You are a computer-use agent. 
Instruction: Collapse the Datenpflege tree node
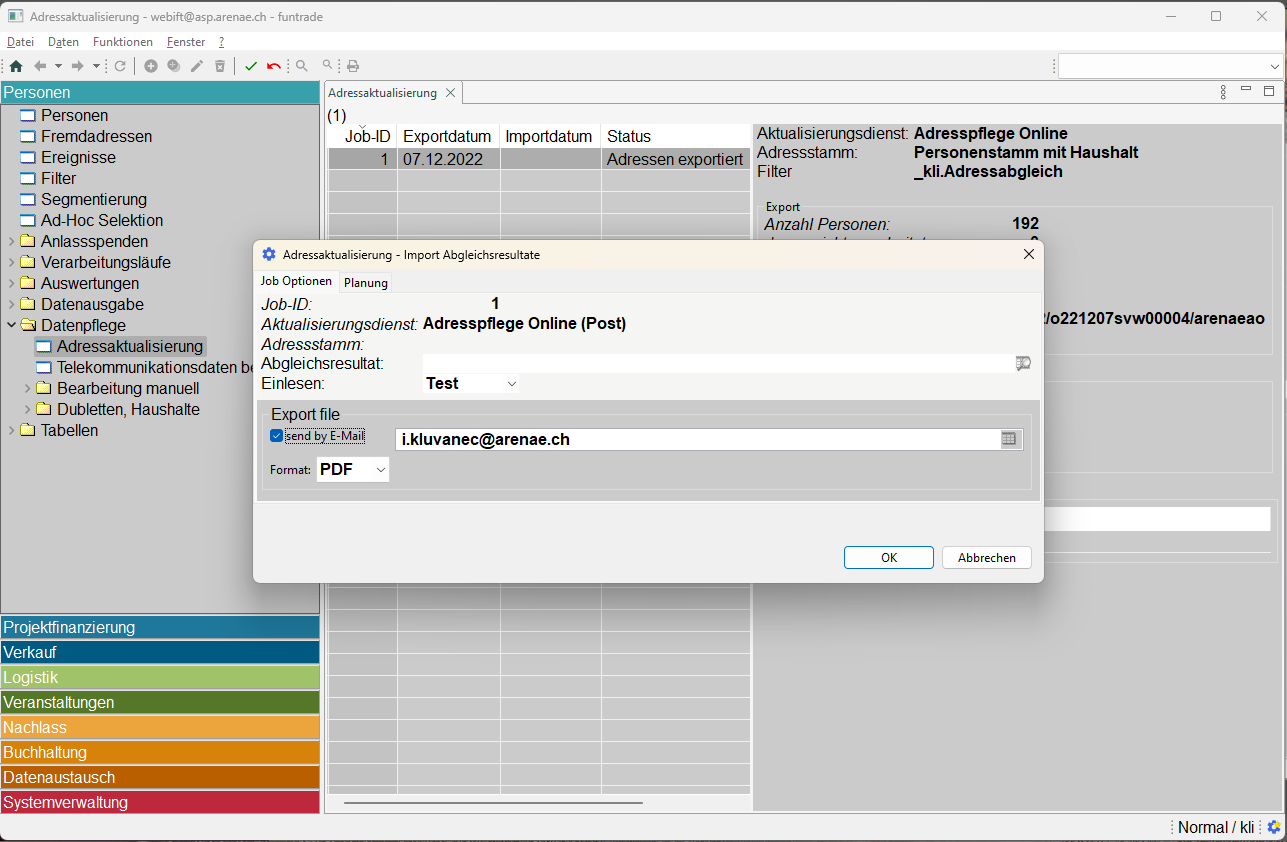click(x=12, y=326)
